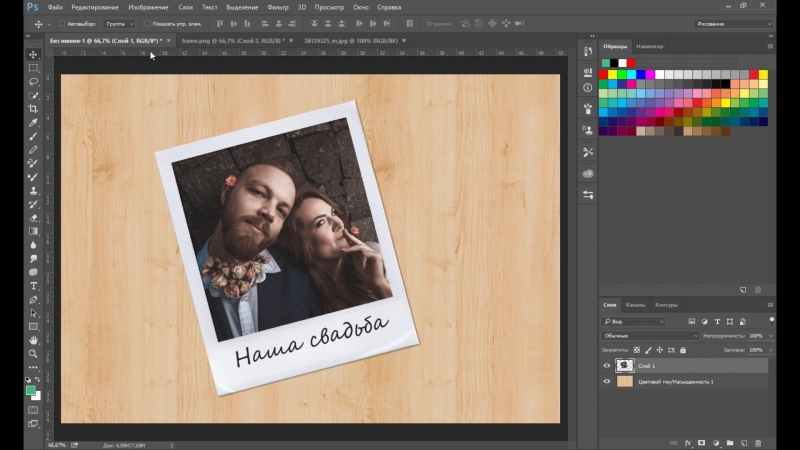Open the Фильтр menu

(x=277, y=7)
